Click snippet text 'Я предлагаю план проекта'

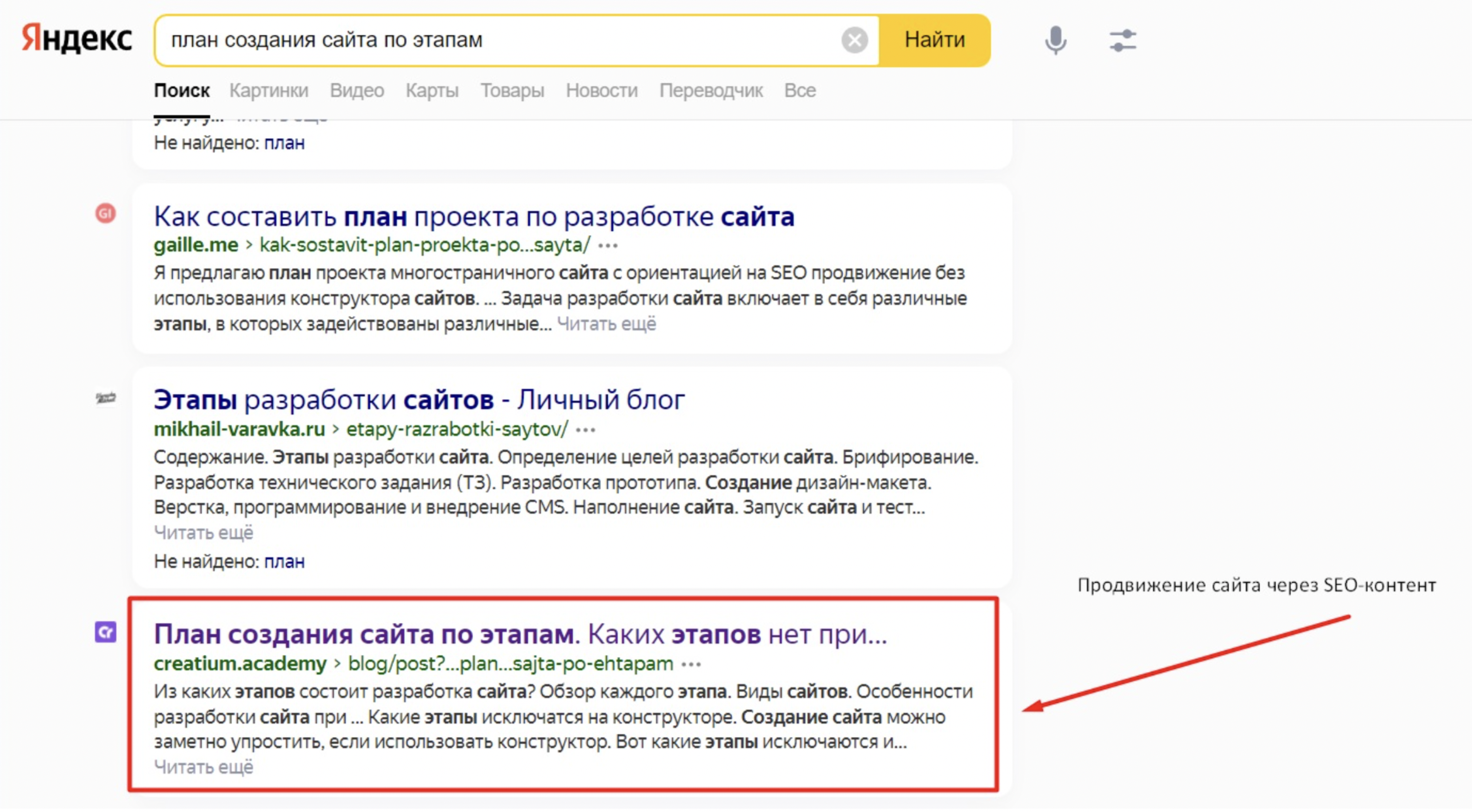270,273
